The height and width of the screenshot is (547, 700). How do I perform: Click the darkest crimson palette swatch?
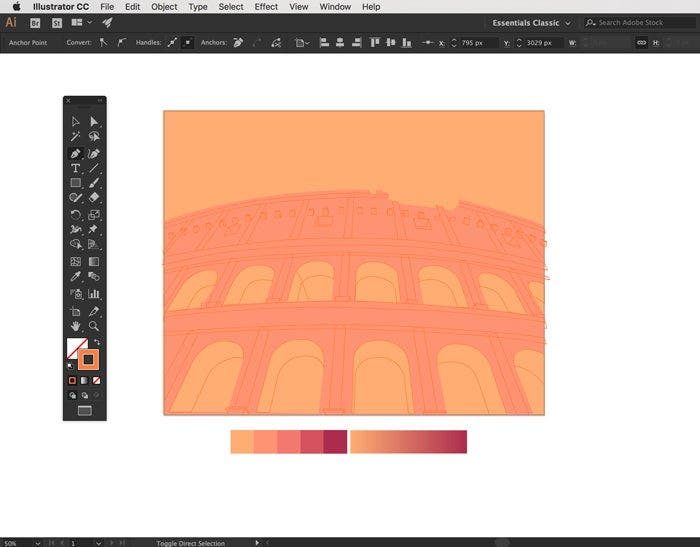click(x=335, y=441)
